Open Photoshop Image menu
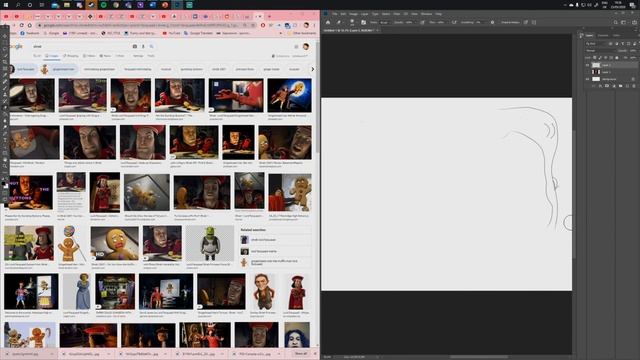The height and width of the screenshot is (360, 640). pos(353,14)
